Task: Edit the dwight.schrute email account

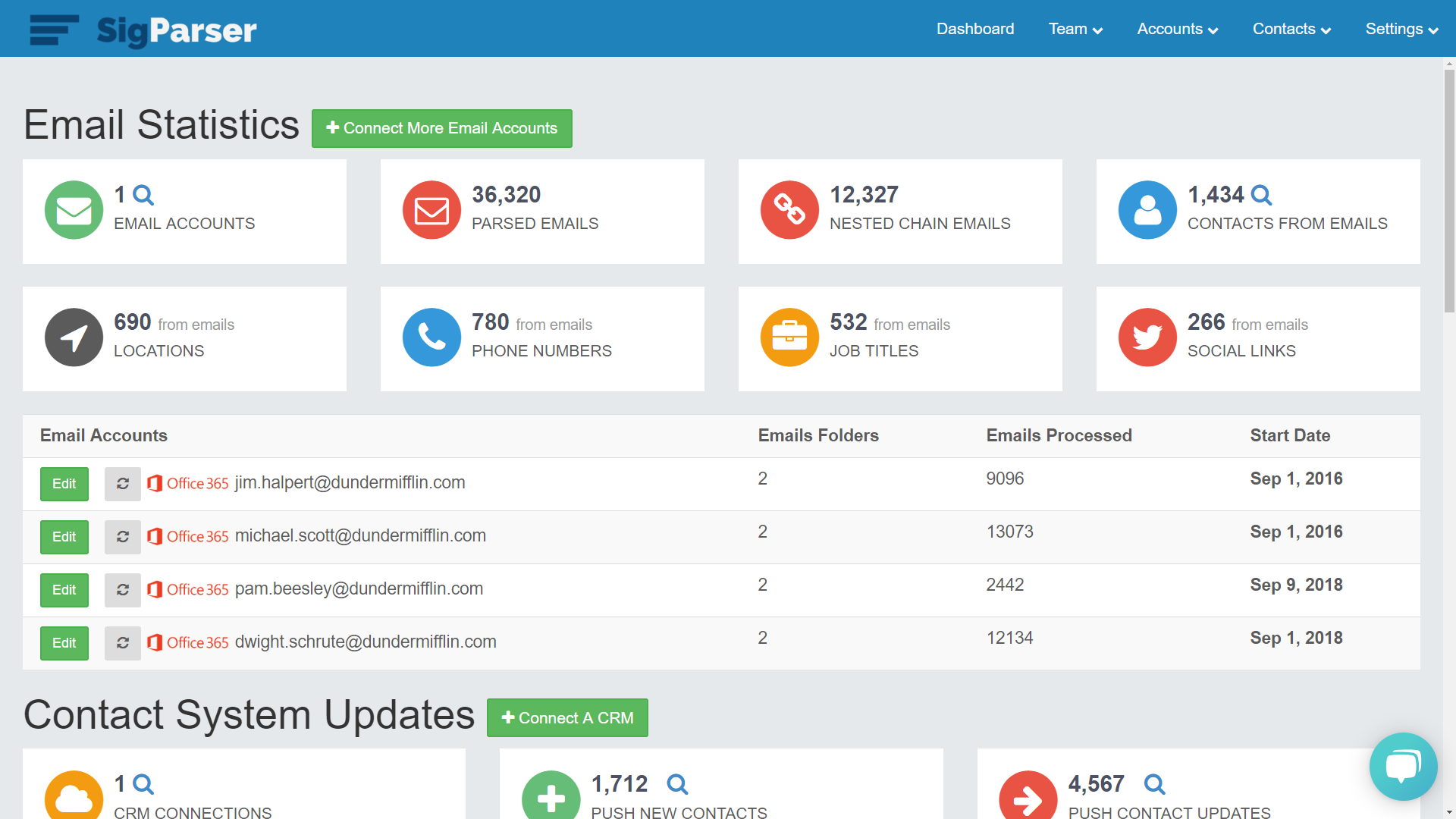Action: (x=64, y=643)
